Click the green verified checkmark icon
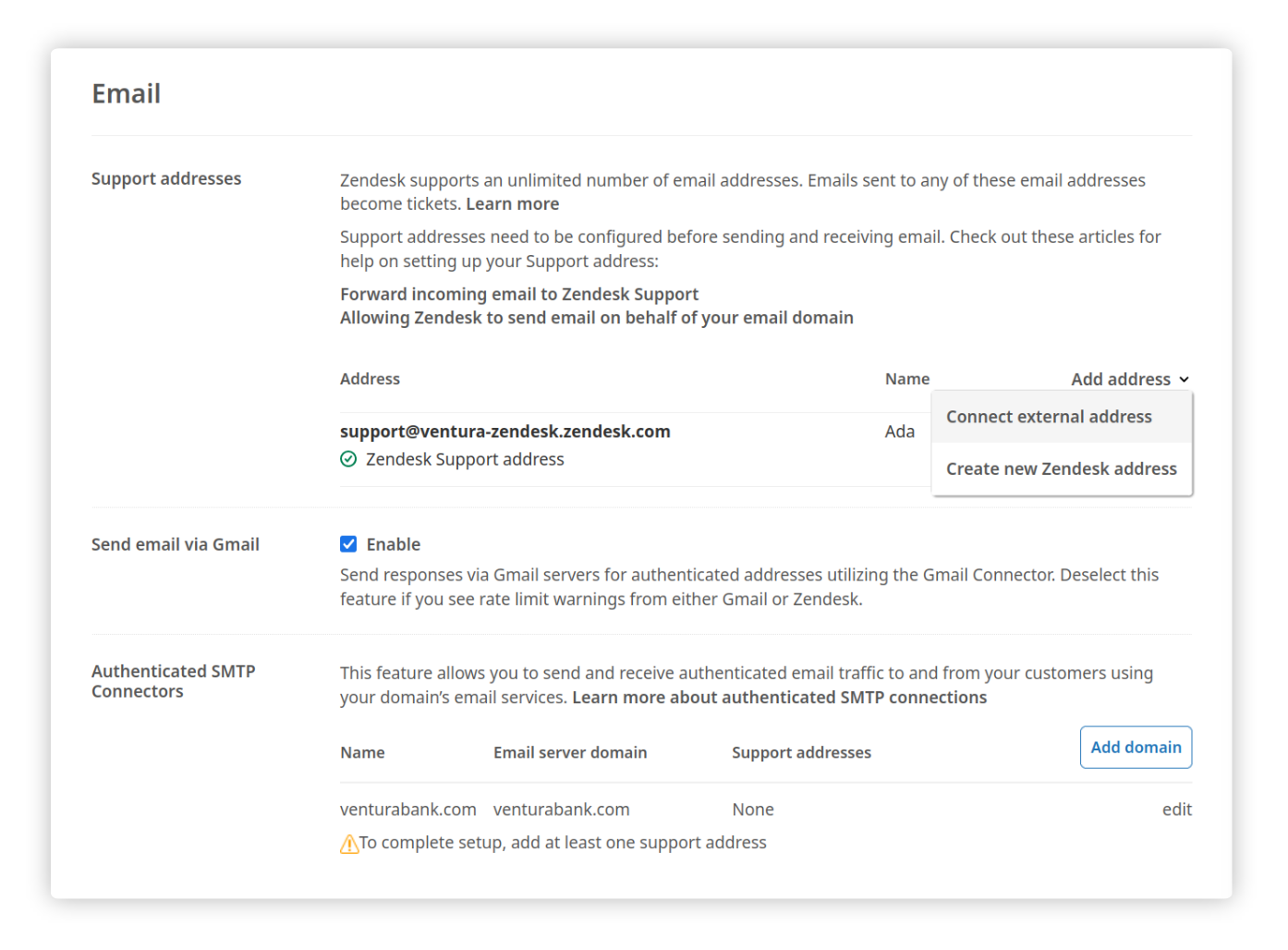Image resolution: width=1288 pixels, height=950 pixels. point(348,459)
